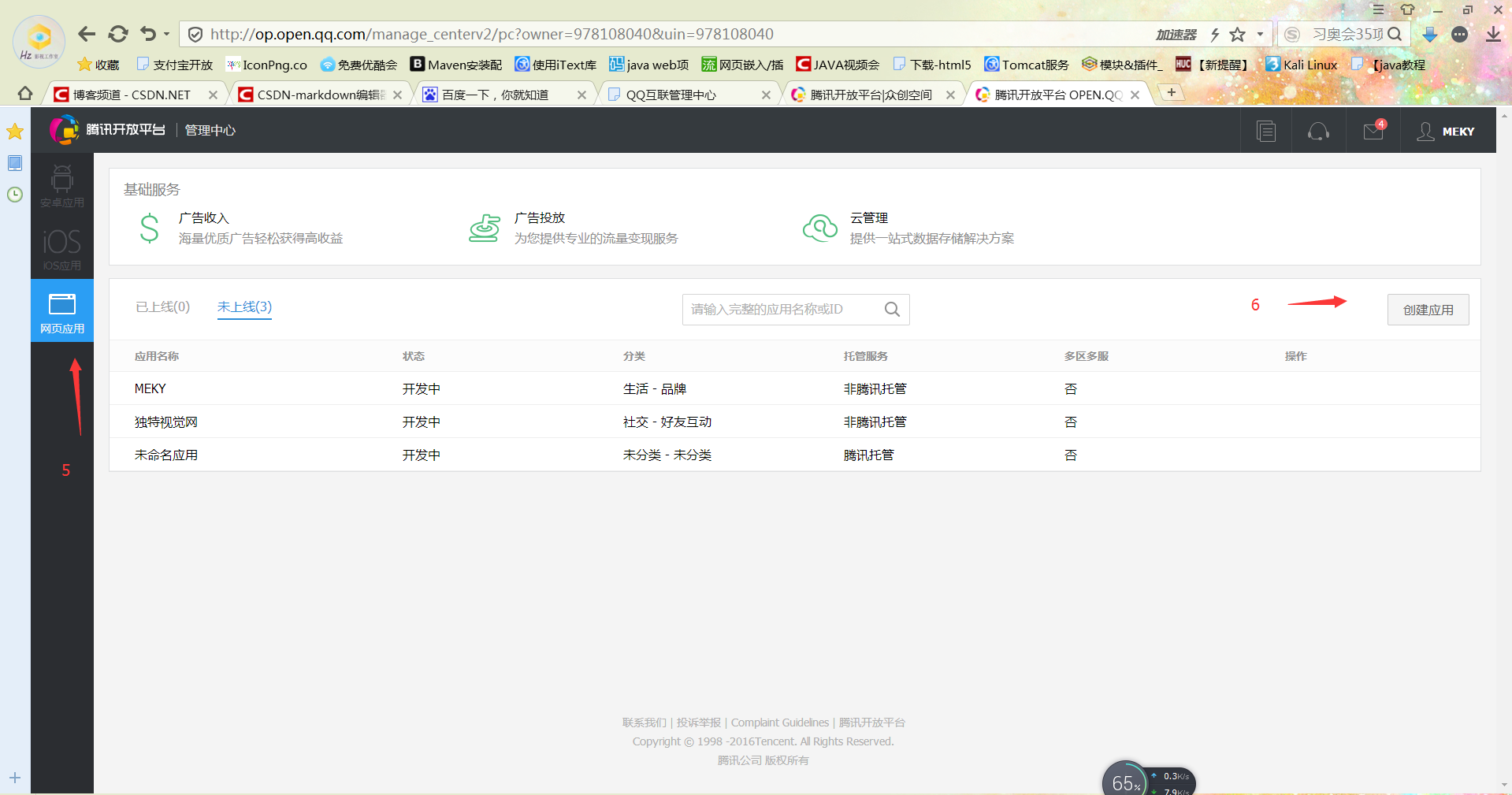1512x795 pixels.
Task: Click the undo/restore page arrow icon
Action: coord(148,34)
